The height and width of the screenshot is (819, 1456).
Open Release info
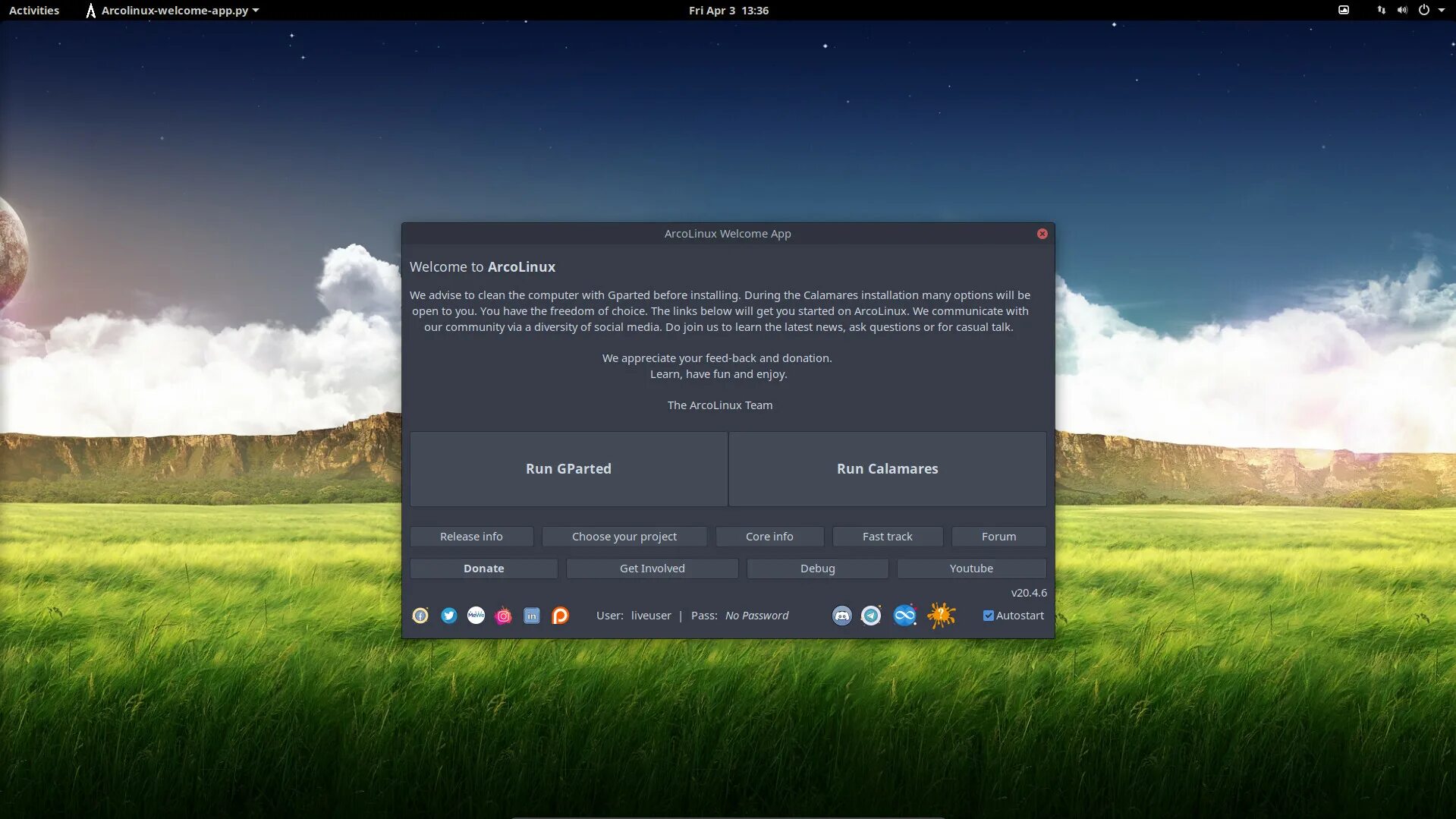pos(471,537)
